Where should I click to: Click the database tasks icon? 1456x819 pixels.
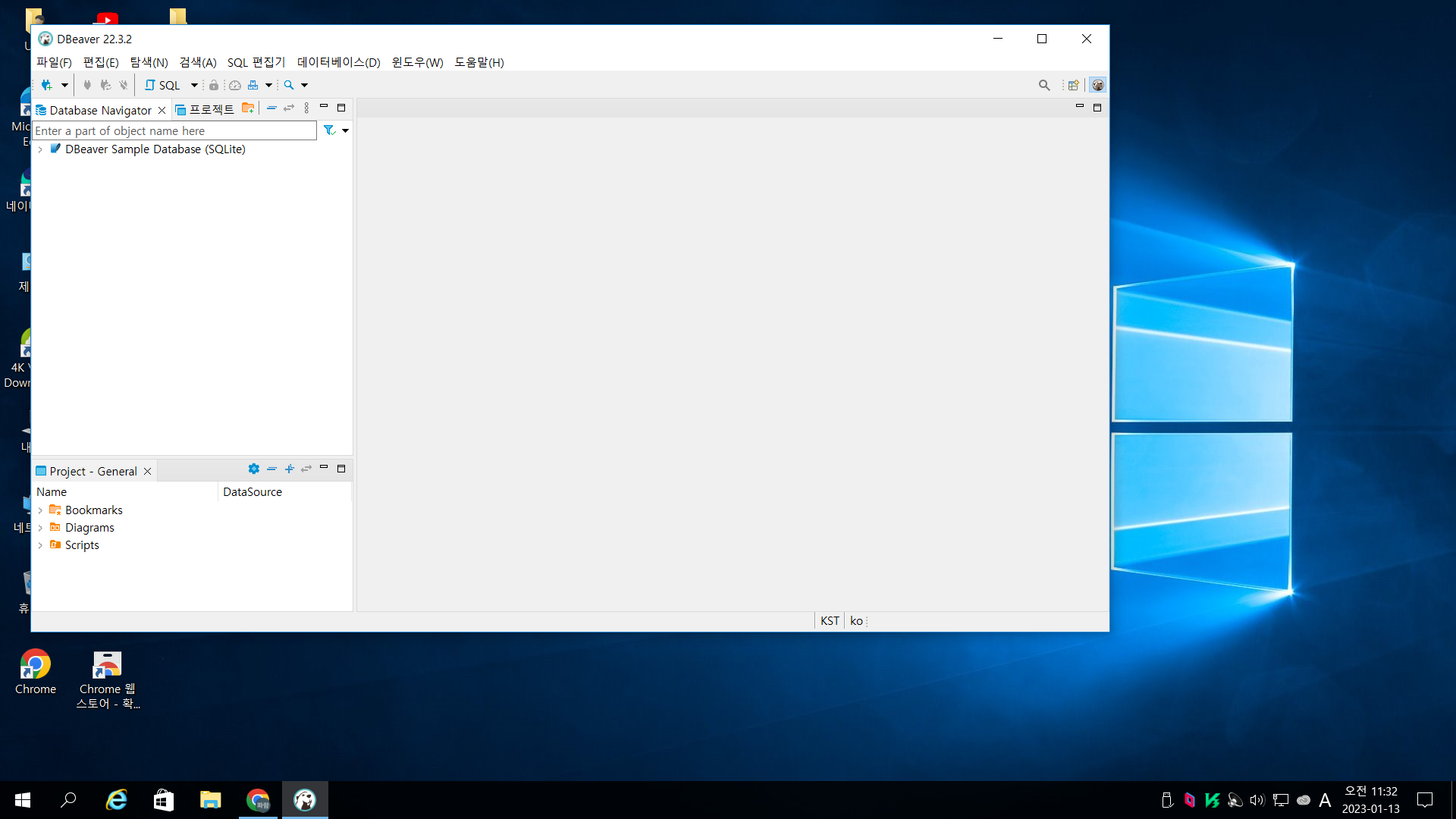pos(253,85)
